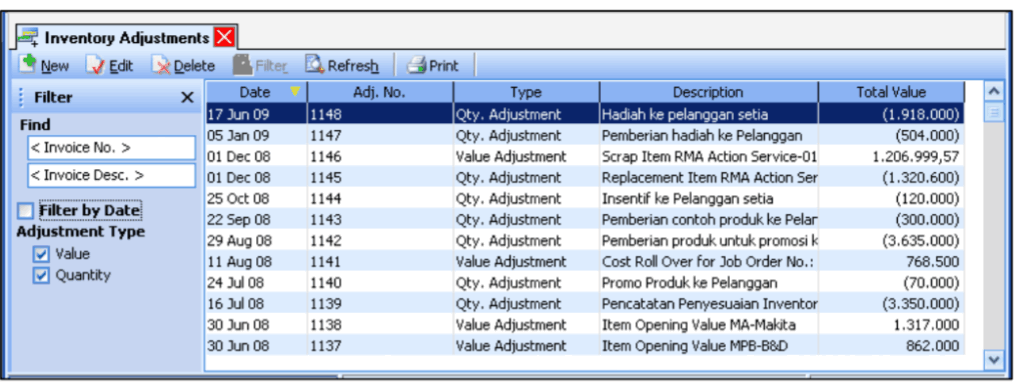This screenshot has height=391, width=1024.
Task: Click the Print toolbar icon
Action: click(x=417, y=65)
